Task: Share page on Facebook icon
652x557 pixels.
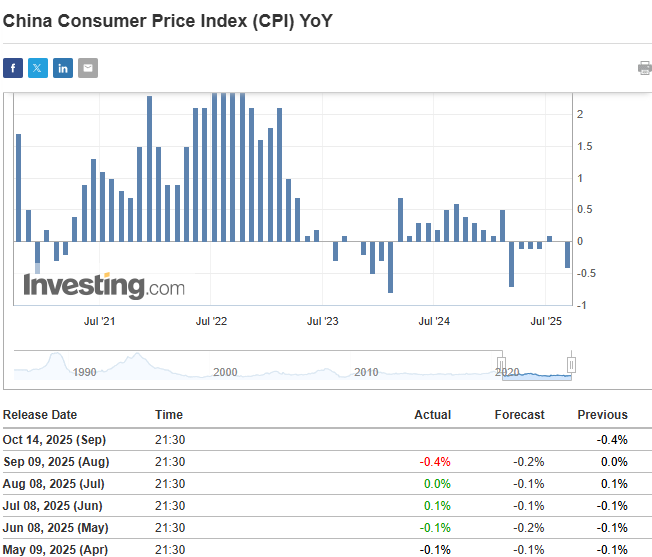Action: pyautogui.click(x=13, y=68)
